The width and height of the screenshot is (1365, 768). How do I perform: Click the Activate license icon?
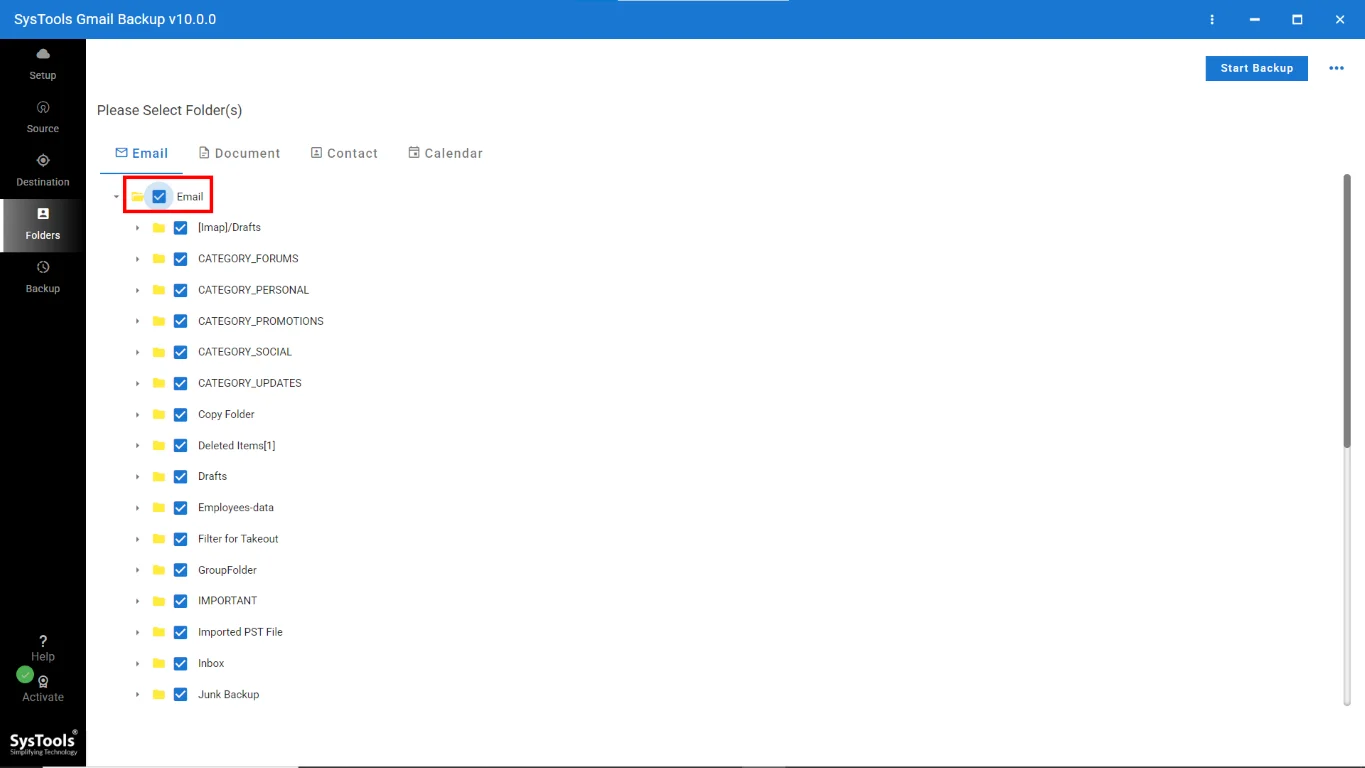tap(43, 681)
